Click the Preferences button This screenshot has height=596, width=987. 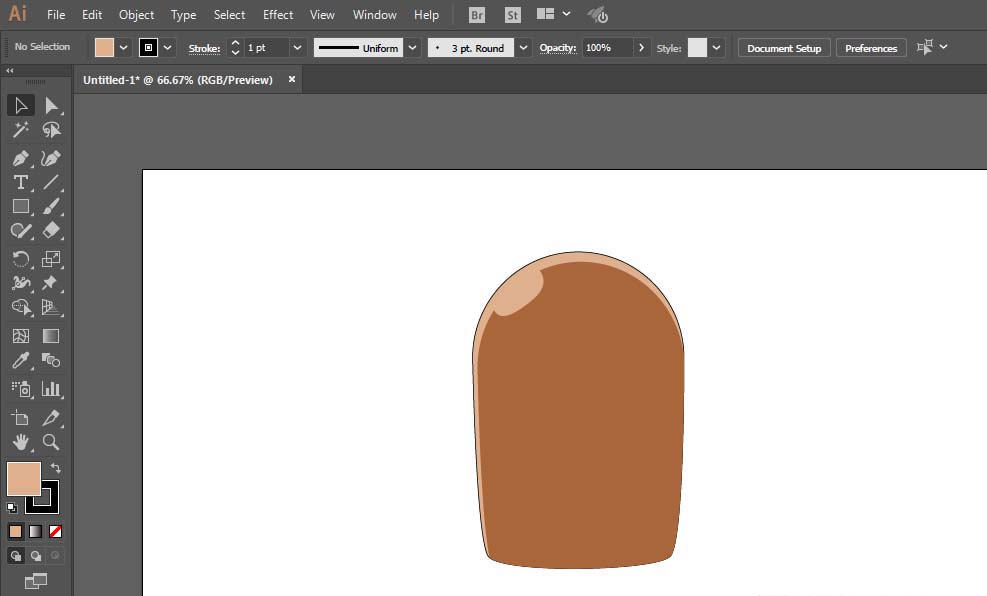(x=870, y=48)
